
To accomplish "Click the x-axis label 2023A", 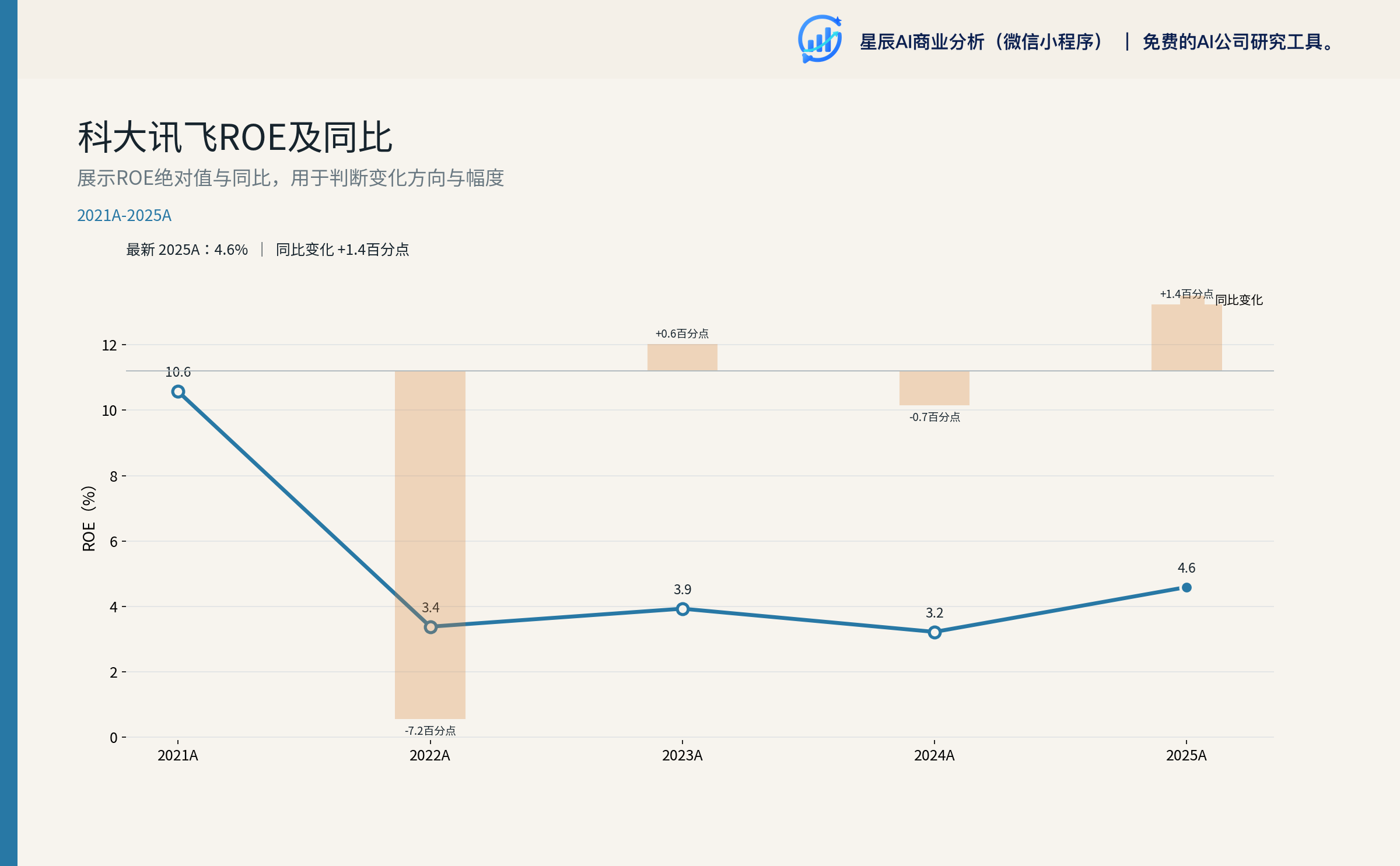I will [x=682, y=756].
